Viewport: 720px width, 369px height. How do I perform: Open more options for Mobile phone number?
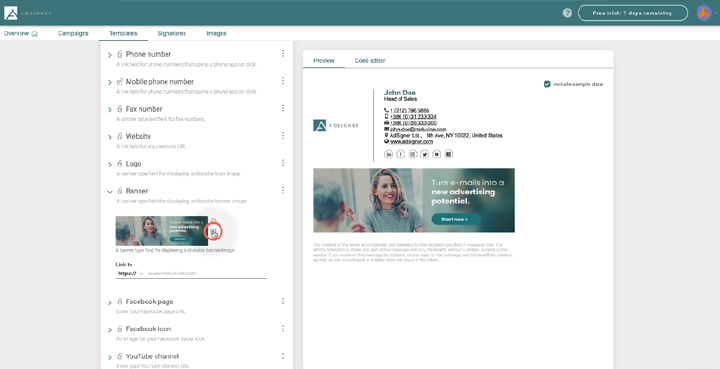click(x=283, y=81)
